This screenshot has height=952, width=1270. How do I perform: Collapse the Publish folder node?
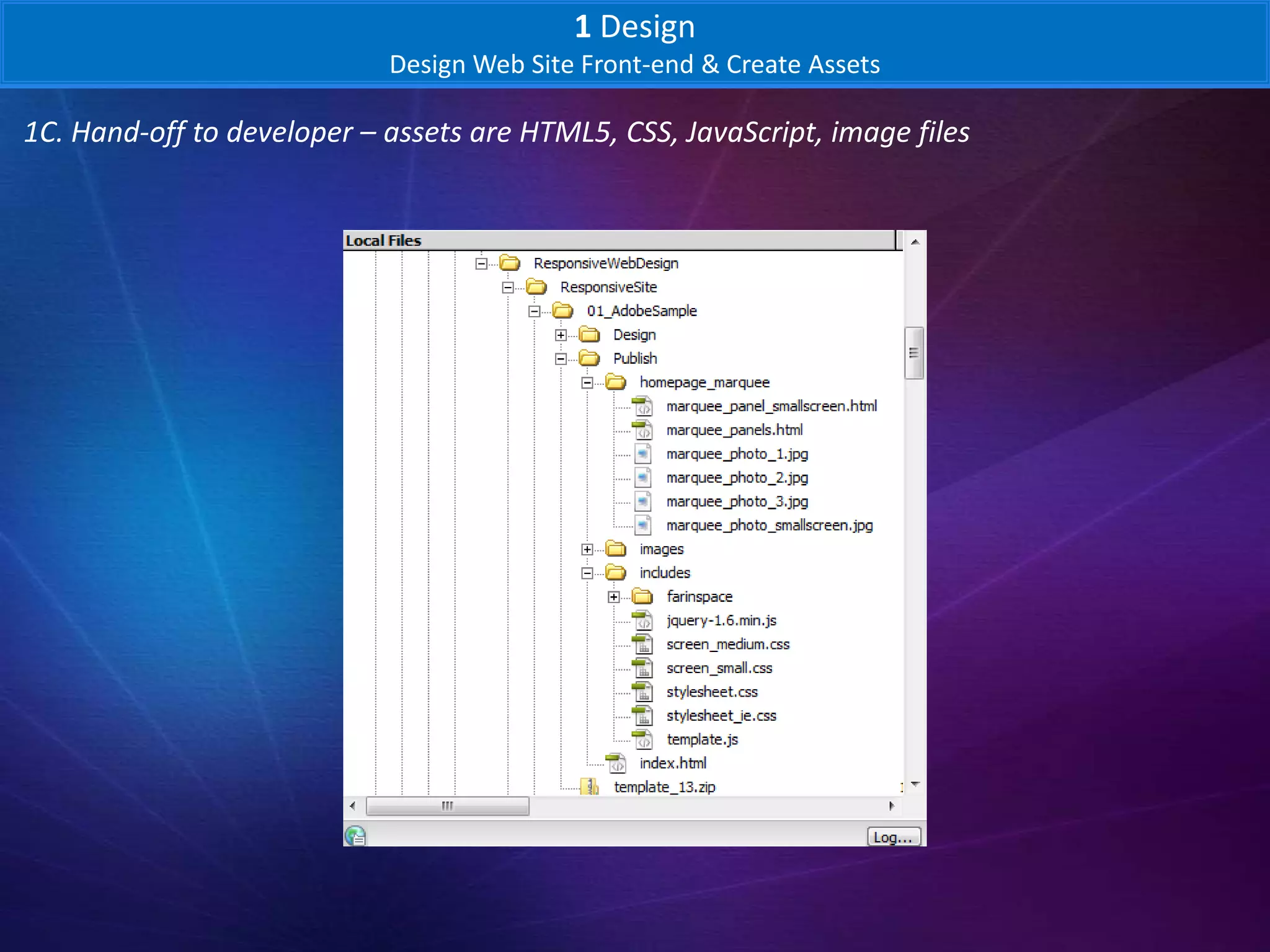pyautogui.click(x=561, y=359)
